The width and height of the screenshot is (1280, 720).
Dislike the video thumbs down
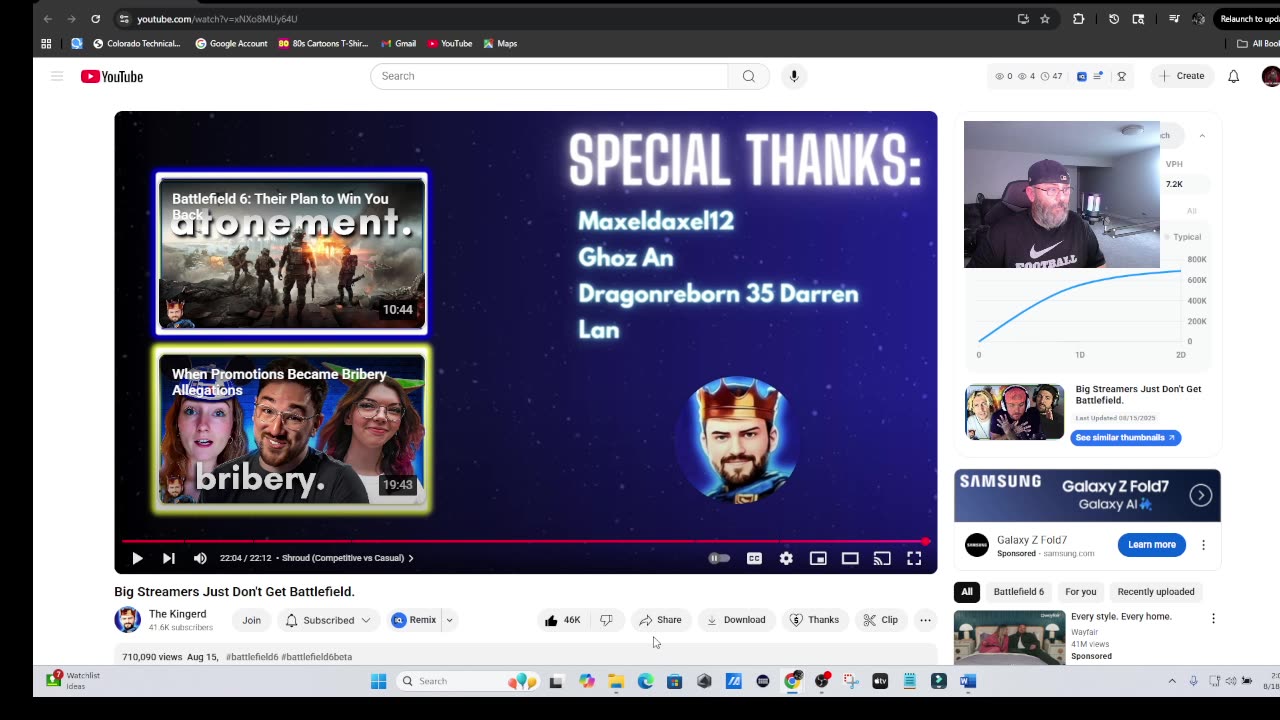click(606, 620)
